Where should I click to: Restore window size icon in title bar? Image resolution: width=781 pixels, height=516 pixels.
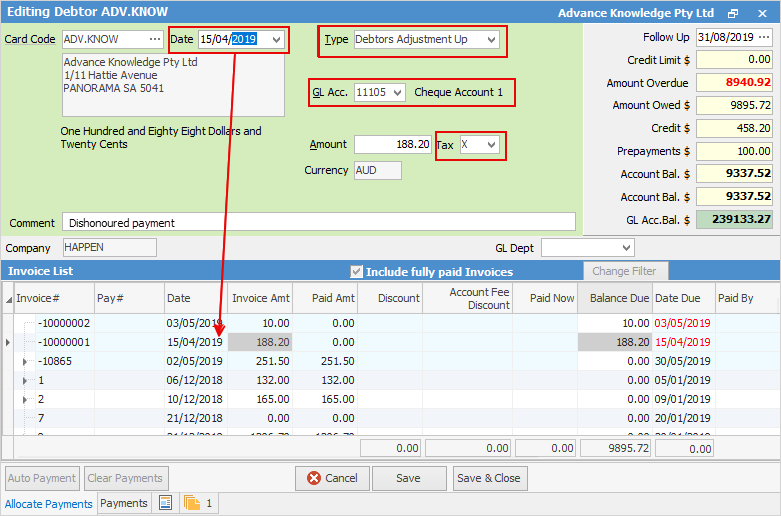coord(732,13)
